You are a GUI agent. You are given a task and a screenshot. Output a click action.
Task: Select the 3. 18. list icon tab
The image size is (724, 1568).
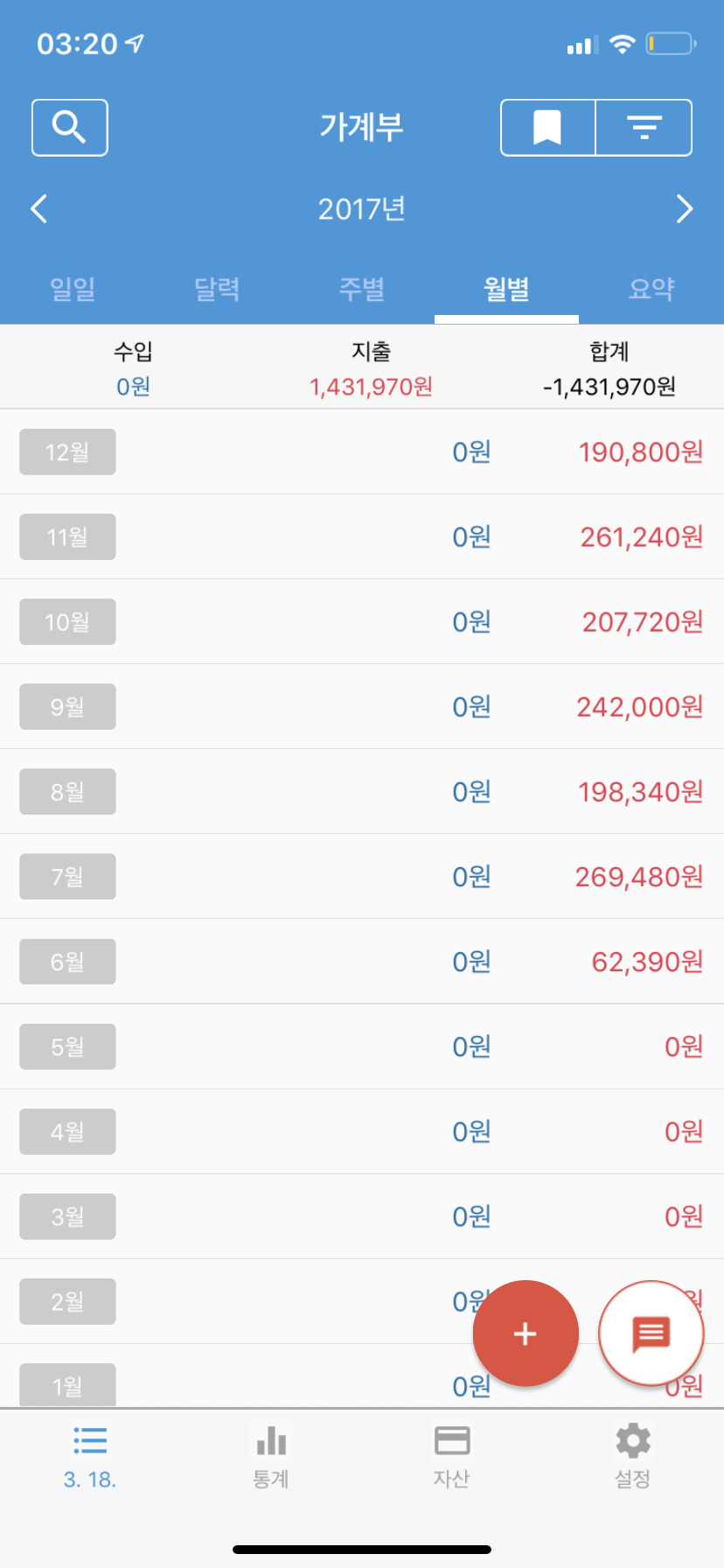tap(90, 1456)
